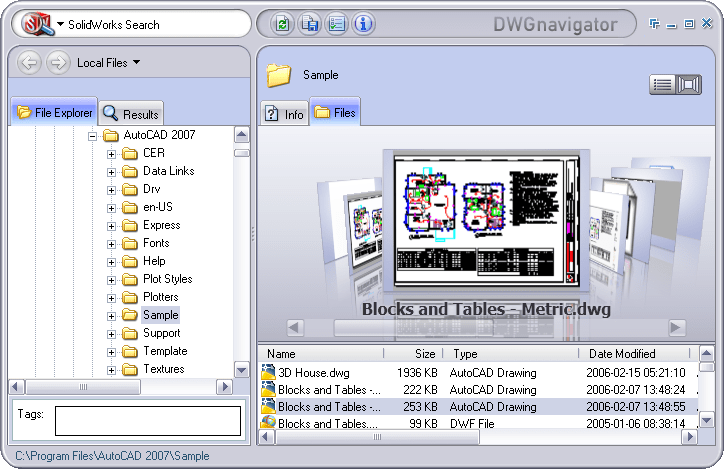The height and width of the screenshot is (469, 724).
Task: Expand the Support folder
Action: [111, 334]
